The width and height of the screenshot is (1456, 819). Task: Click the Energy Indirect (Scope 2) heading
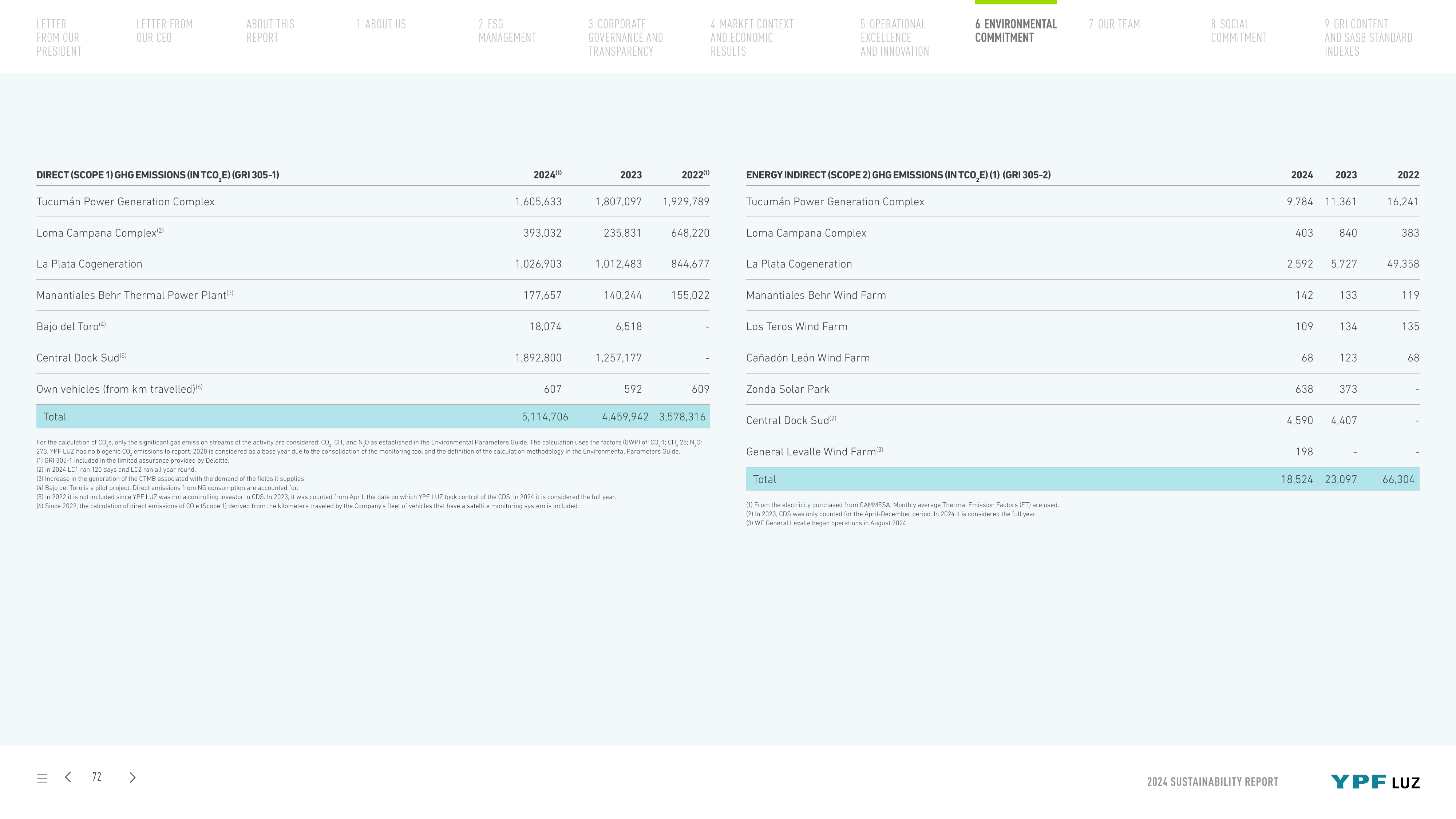[x=898, y=175]
